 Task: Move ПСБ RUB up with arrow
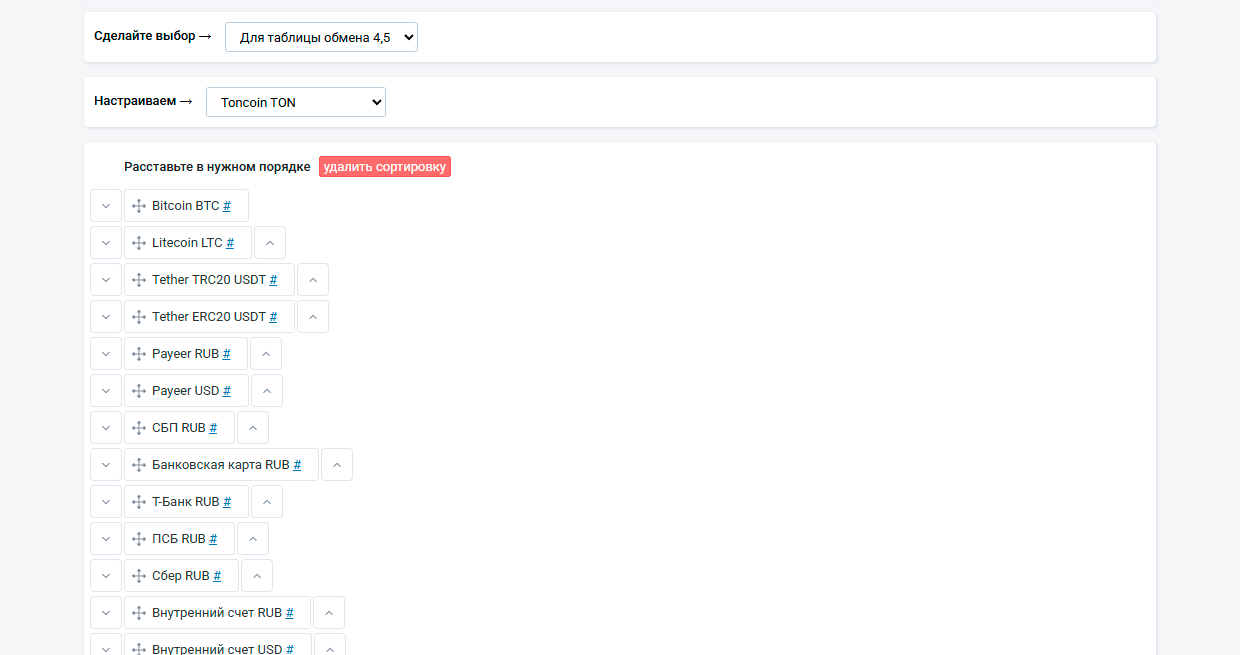(253, 539)
